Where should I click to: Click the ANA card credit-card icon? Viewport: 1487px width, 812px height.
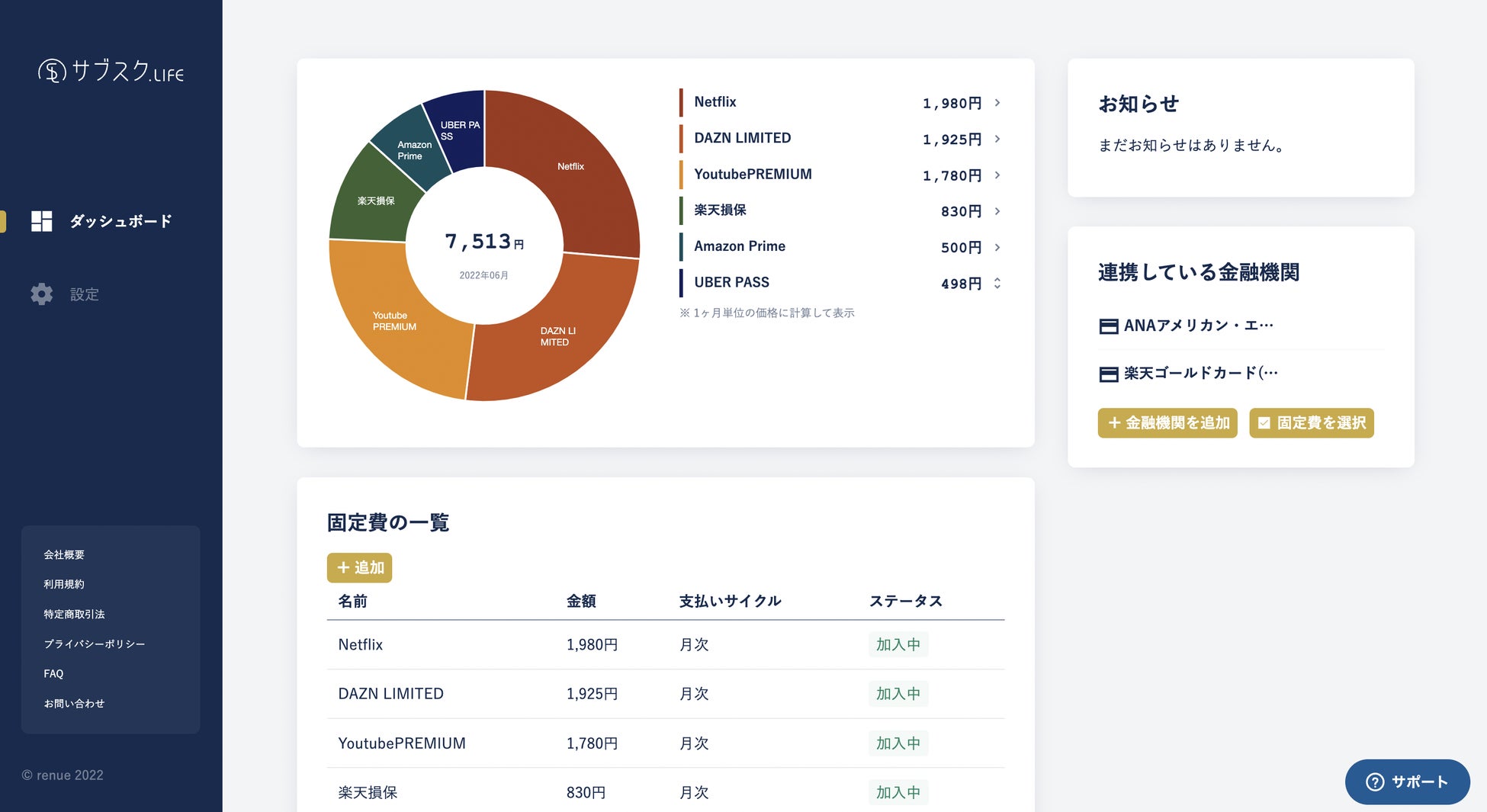(1109, 326)
